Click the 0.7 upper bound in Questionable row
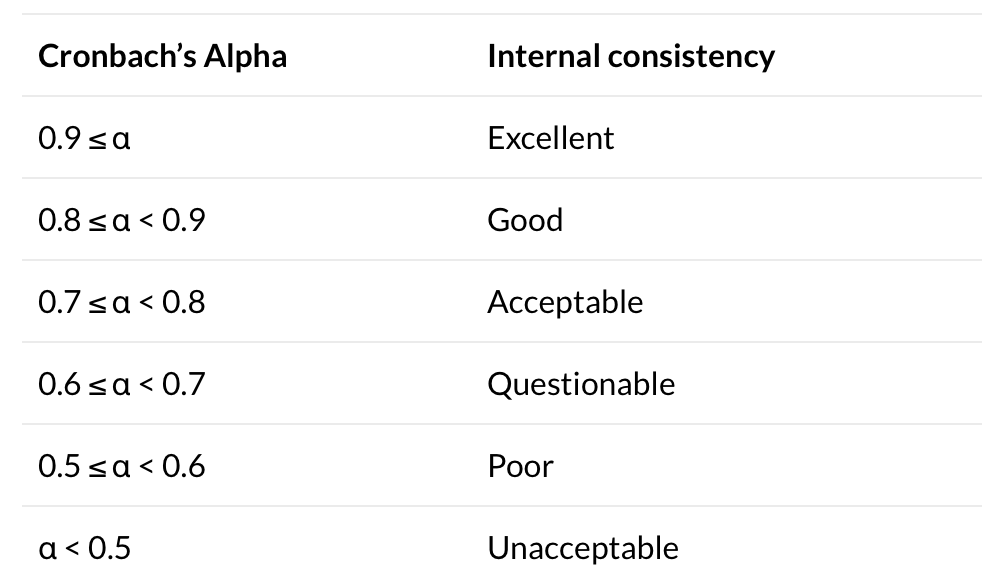 (x=183, y=384)
